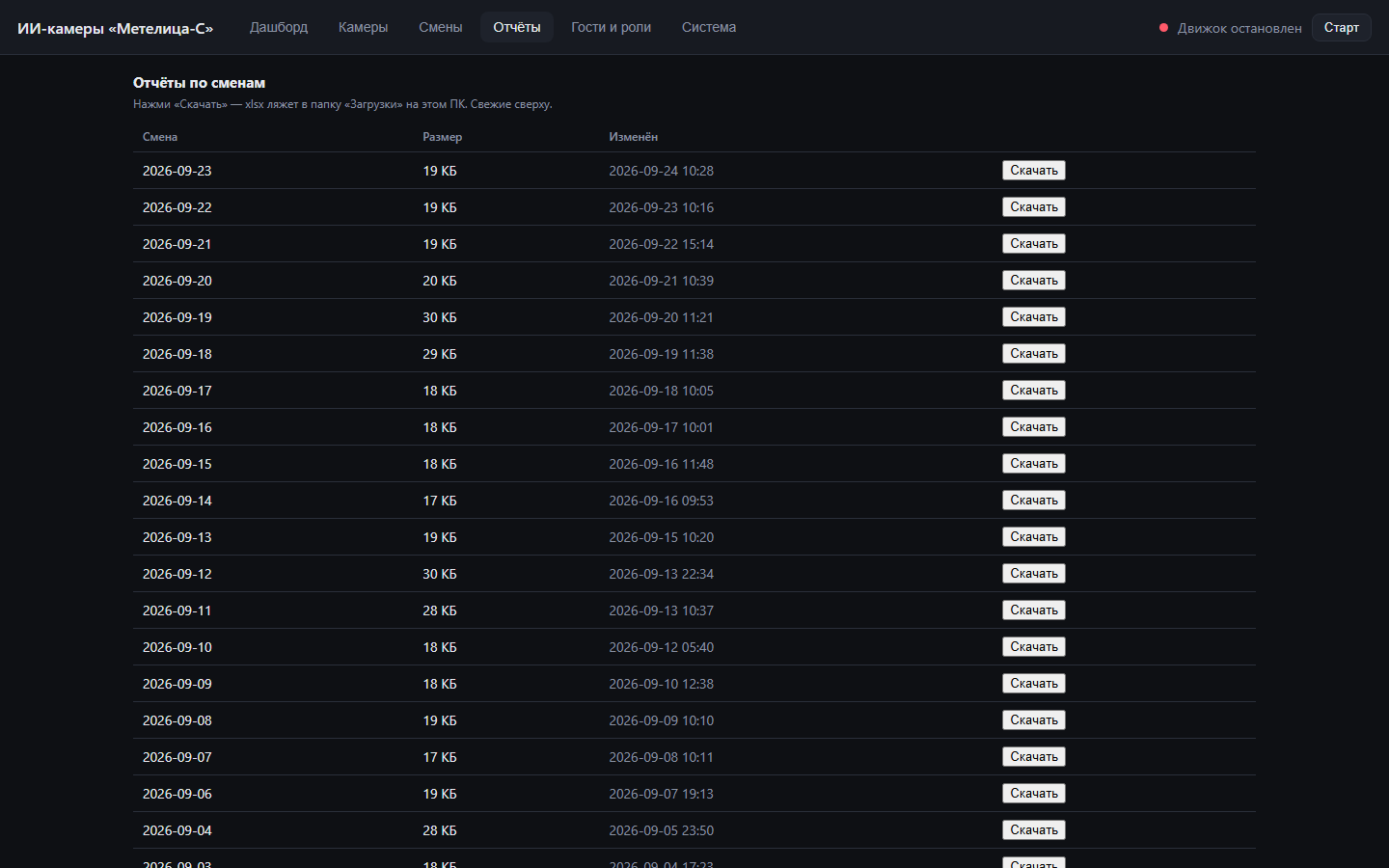The width and height of the screenshot is (1389, 868).
Task: Open the Гости и роли tab
Action: pyautogui.click(x=611, y=27)
